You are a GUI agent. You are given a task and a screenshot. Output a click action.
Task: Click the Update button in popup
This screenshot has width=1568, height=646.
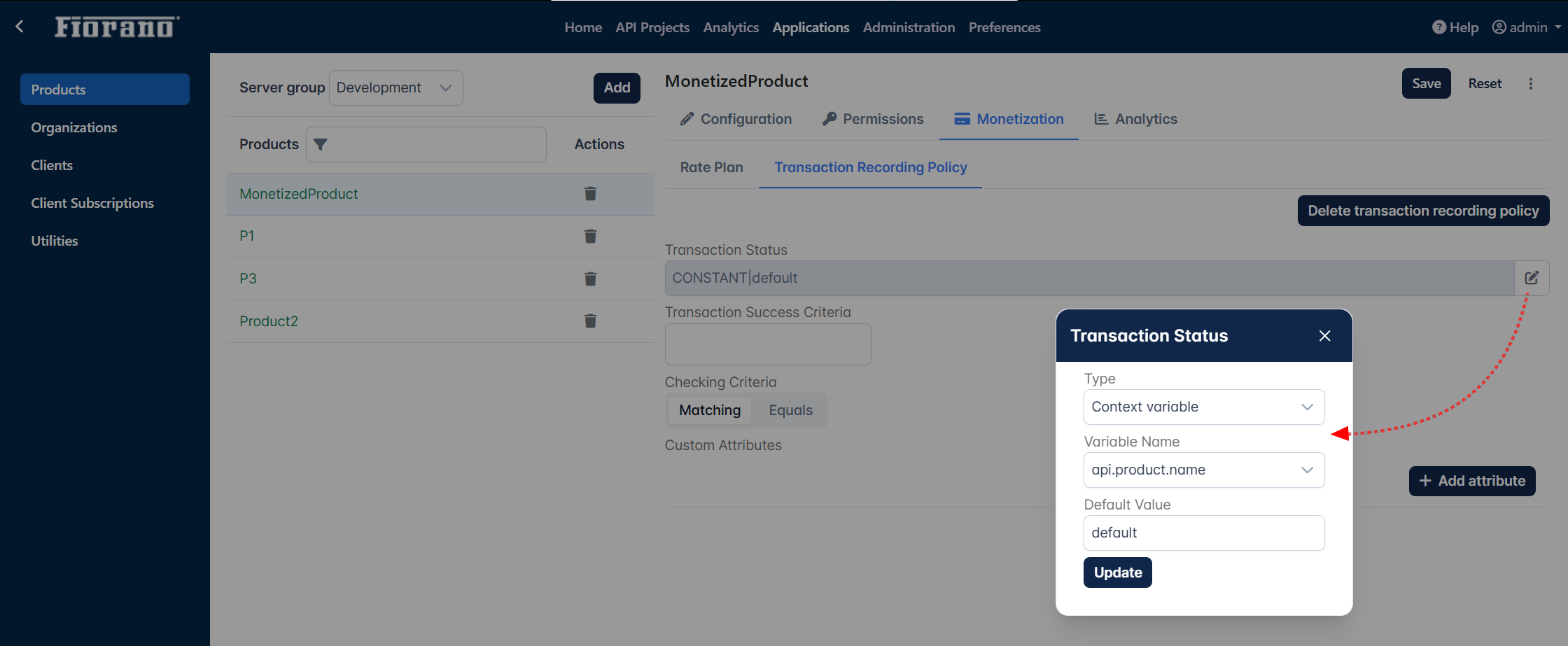click(x=1117, y=573)
